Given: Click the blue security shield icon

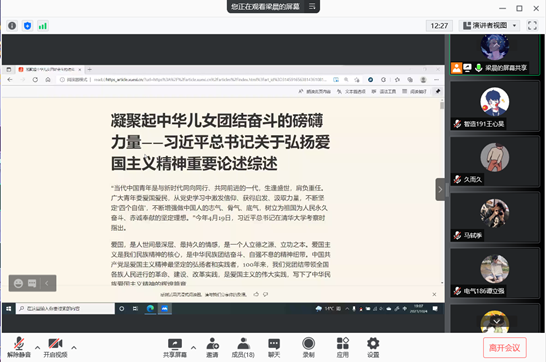Looking at the screenshot, I should click(27, 26).
